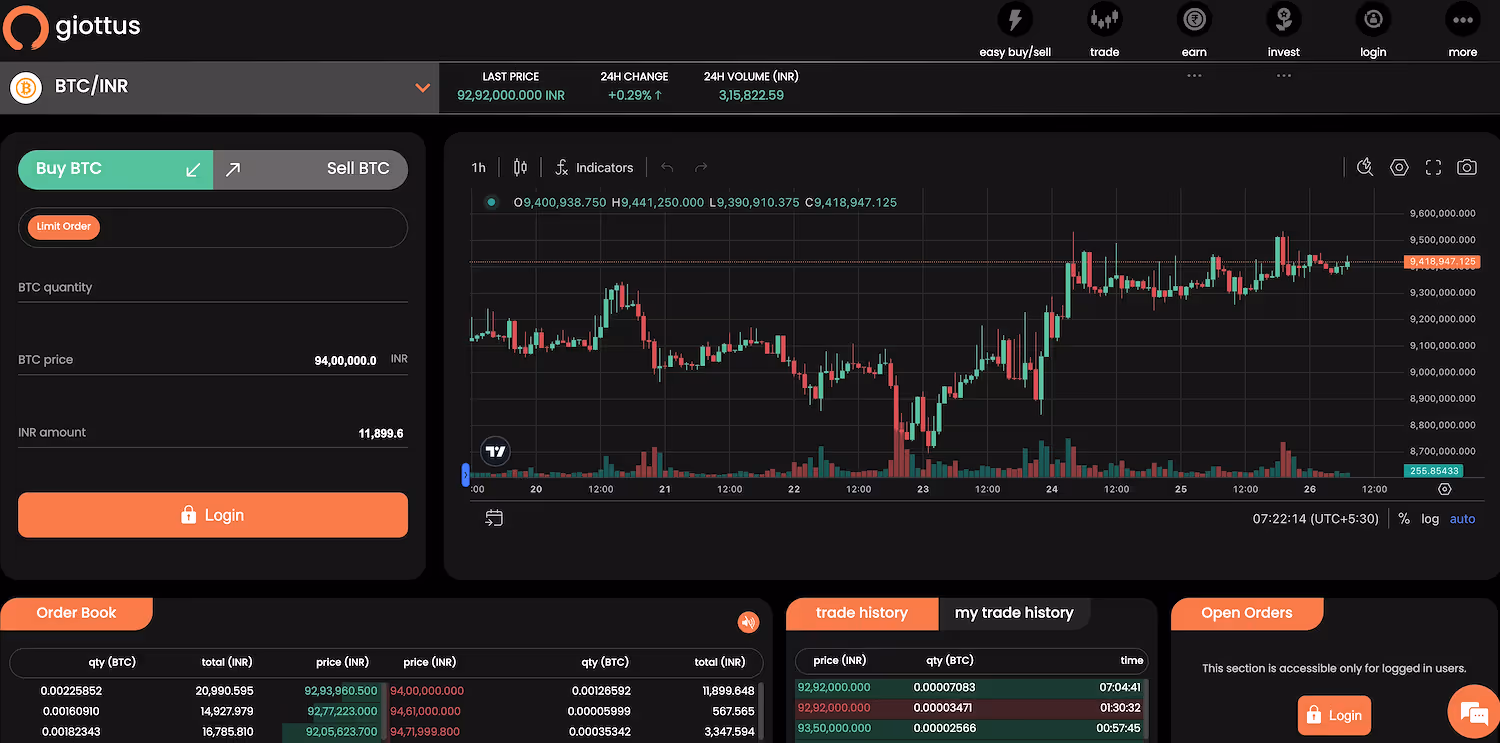Click the volume label 255.85433
Image resolution: width=1500 pixels, height=743 pixels.
[x=1433, y=471]
